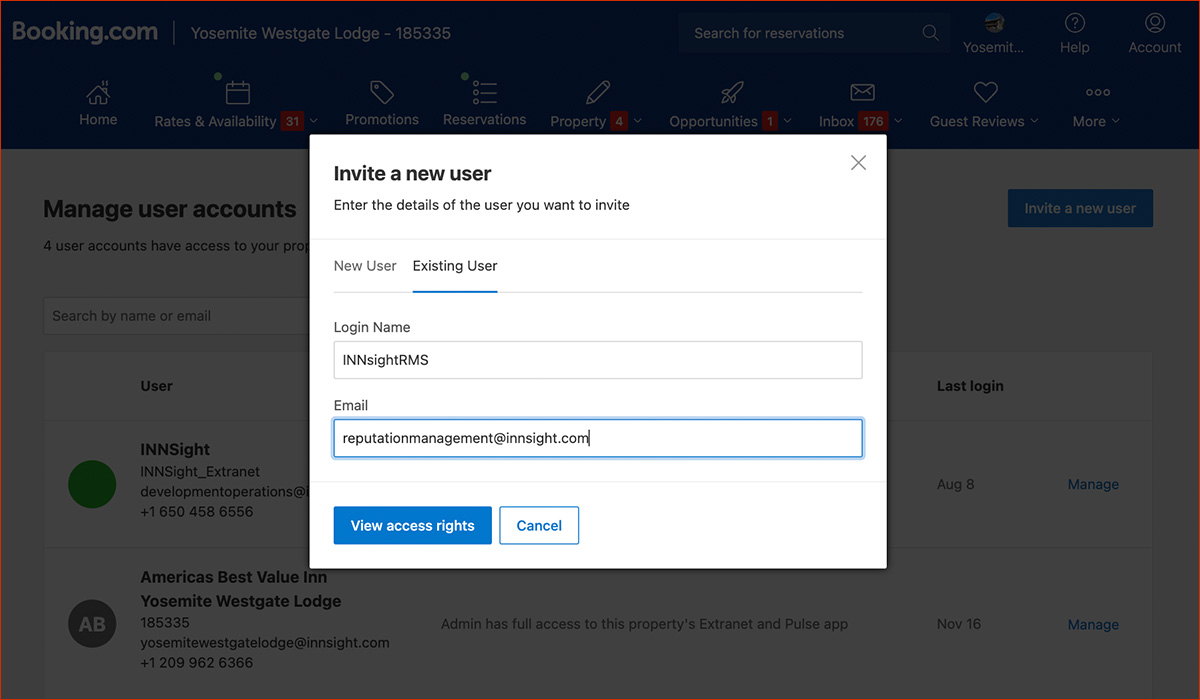This screenshot has height=700, width=1200.
Task: Click the Last login column header
Action: (970, 386)
